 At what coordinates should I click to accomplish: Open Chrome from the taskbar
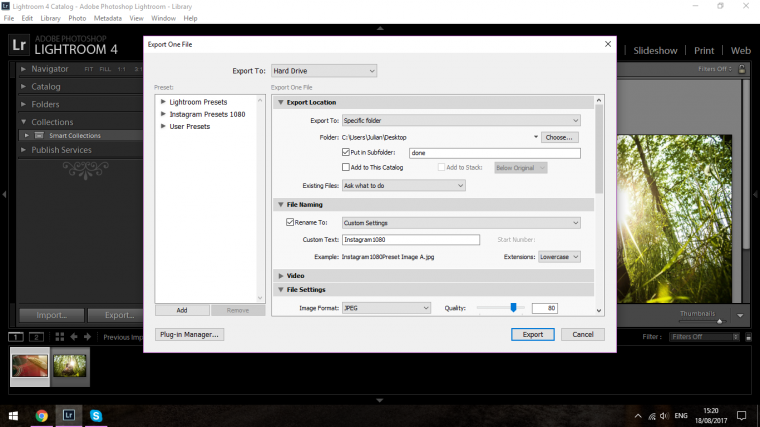(42, 416)
